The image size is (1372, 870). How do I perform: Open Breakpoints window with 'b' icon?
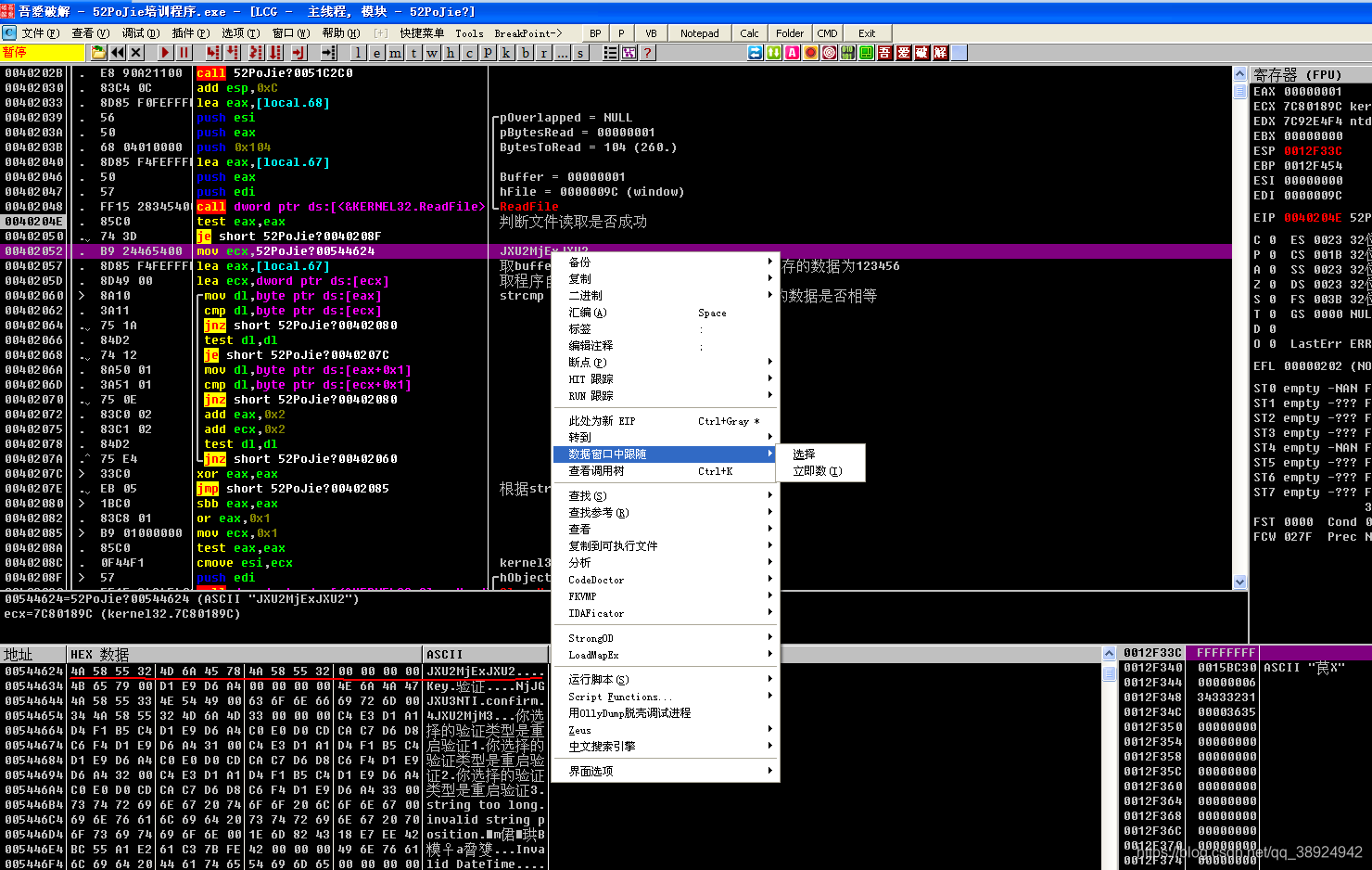(x=525, y=53)
